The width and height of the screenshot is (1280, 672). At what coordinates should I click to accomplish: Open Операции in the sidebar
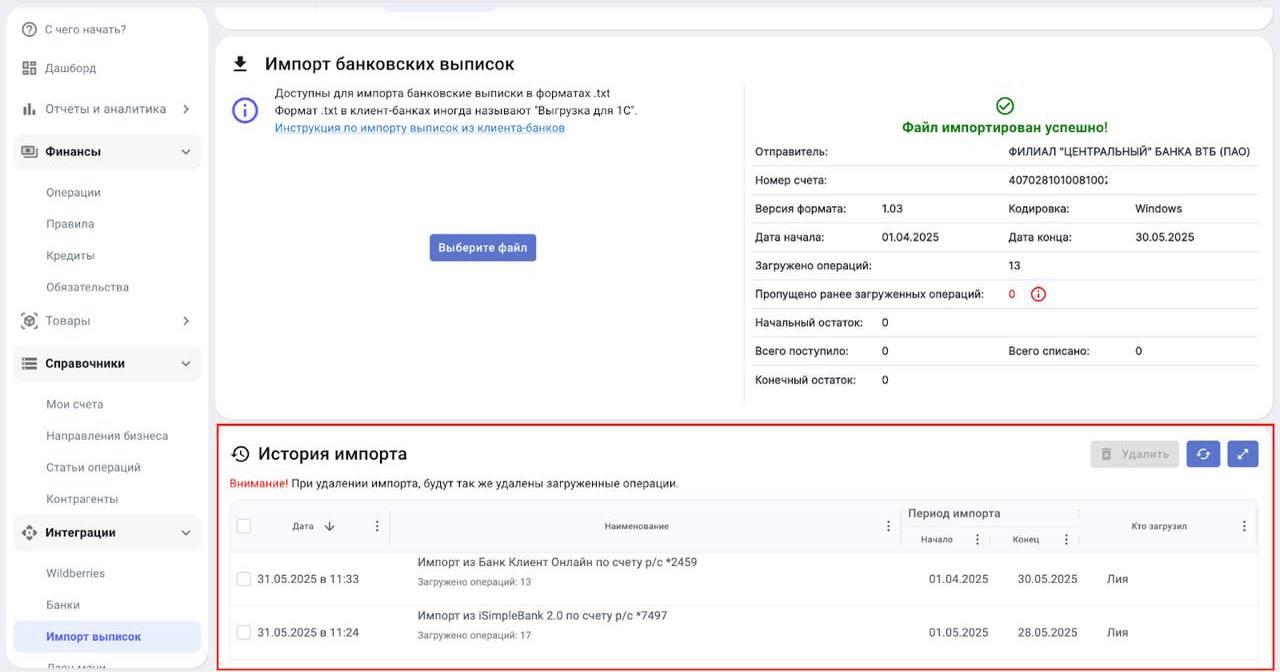(73, 192)
